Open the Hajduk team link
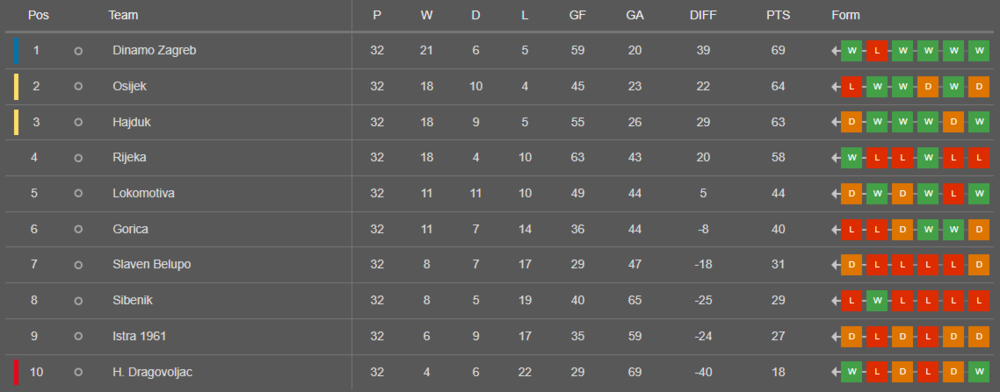 pyautogui.click(x=131, y=122)
